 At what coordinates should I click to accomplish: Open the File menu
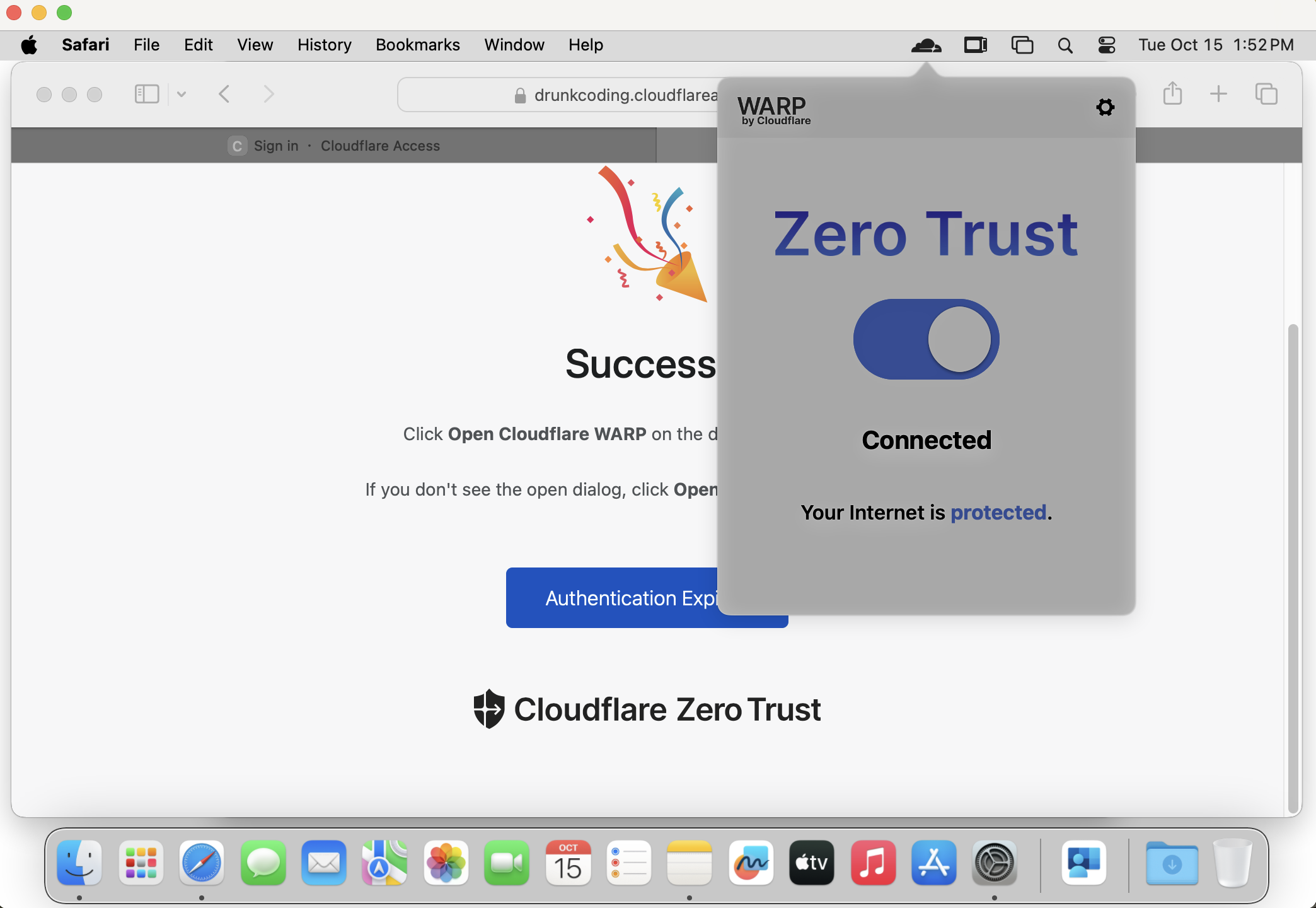(x=146, y=45)
